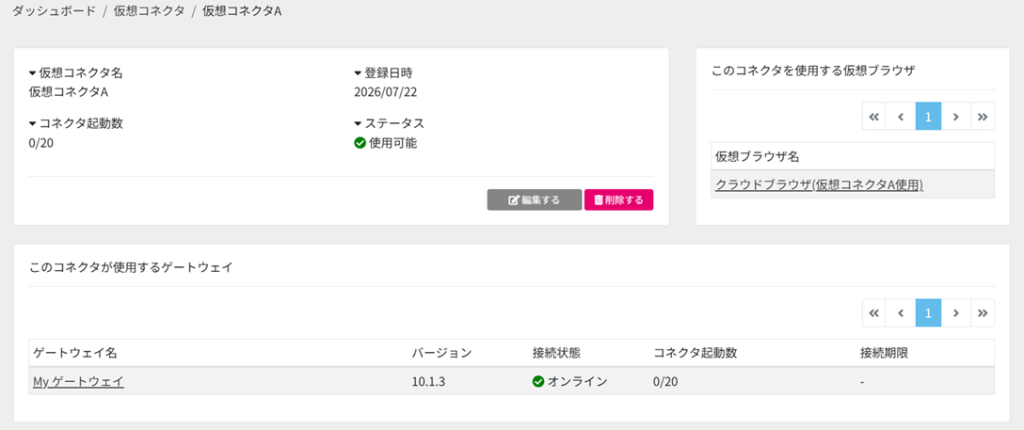Go to next page in gateway list pagination
Image resolution: width=1024 pixels, height=430 pixels.
click(955, 313)
